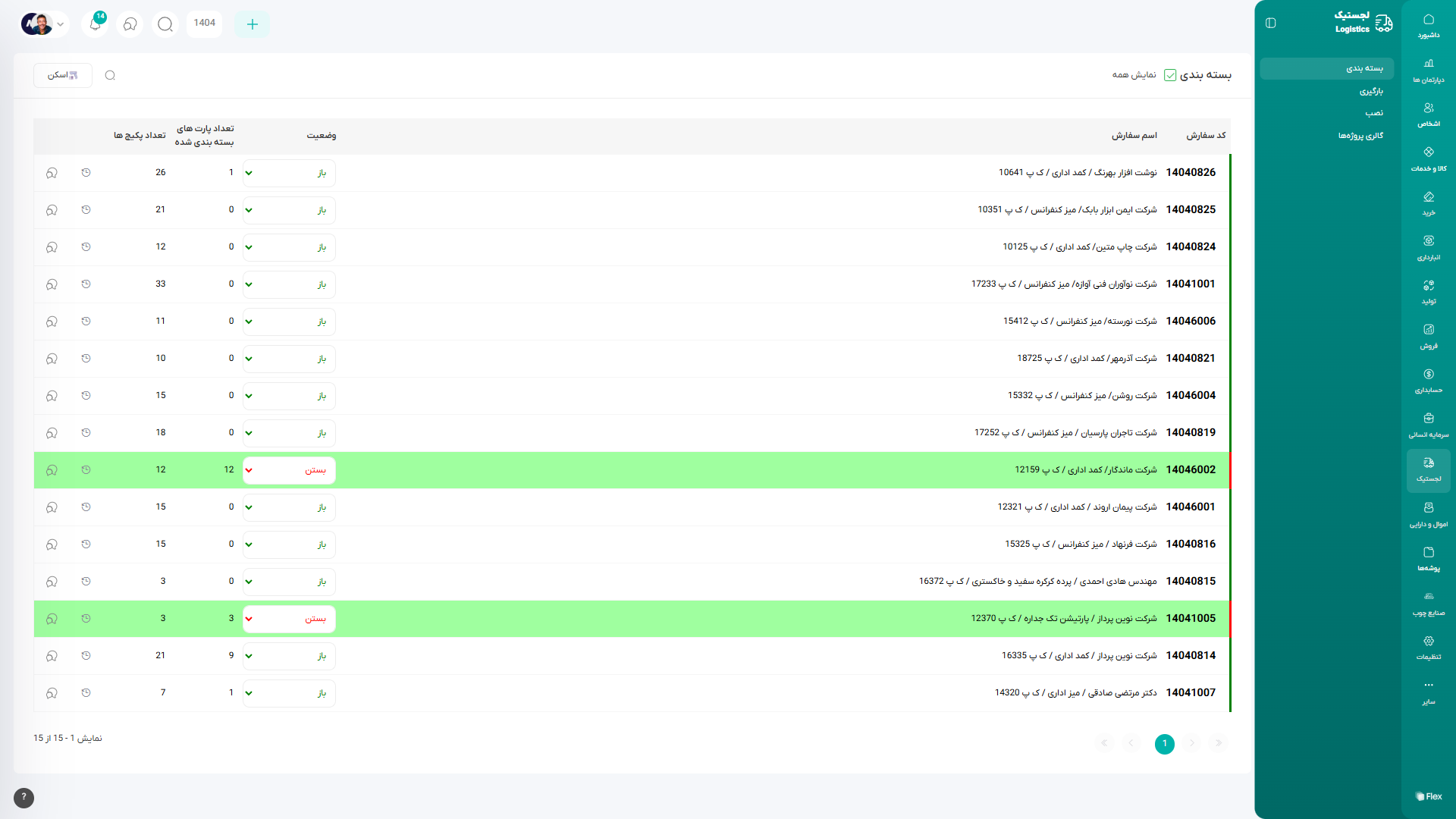
Task: Click the headset support icon in top bar
Action: [x=130, y=24]
